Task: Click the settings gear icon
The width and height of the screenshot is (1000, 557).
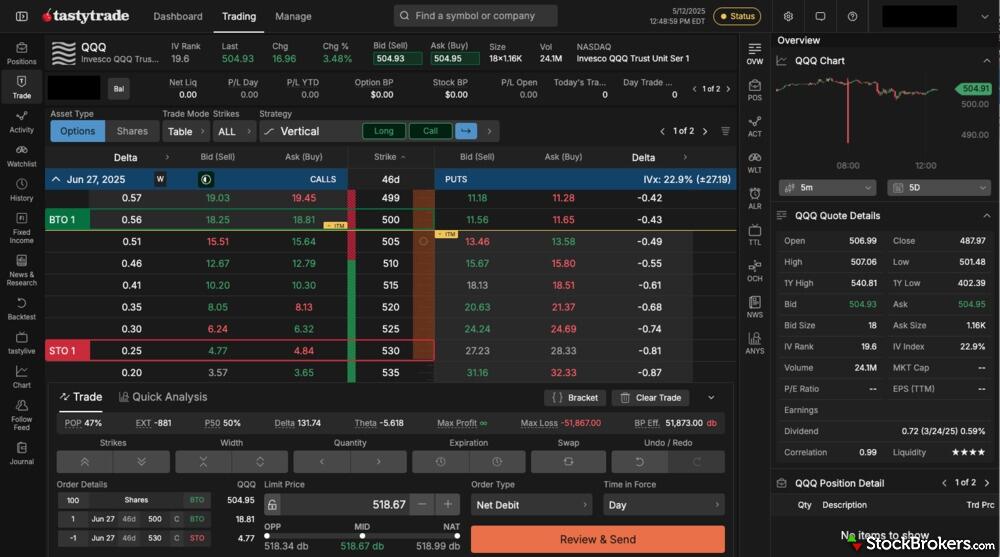Action: [x=788, y=16]
